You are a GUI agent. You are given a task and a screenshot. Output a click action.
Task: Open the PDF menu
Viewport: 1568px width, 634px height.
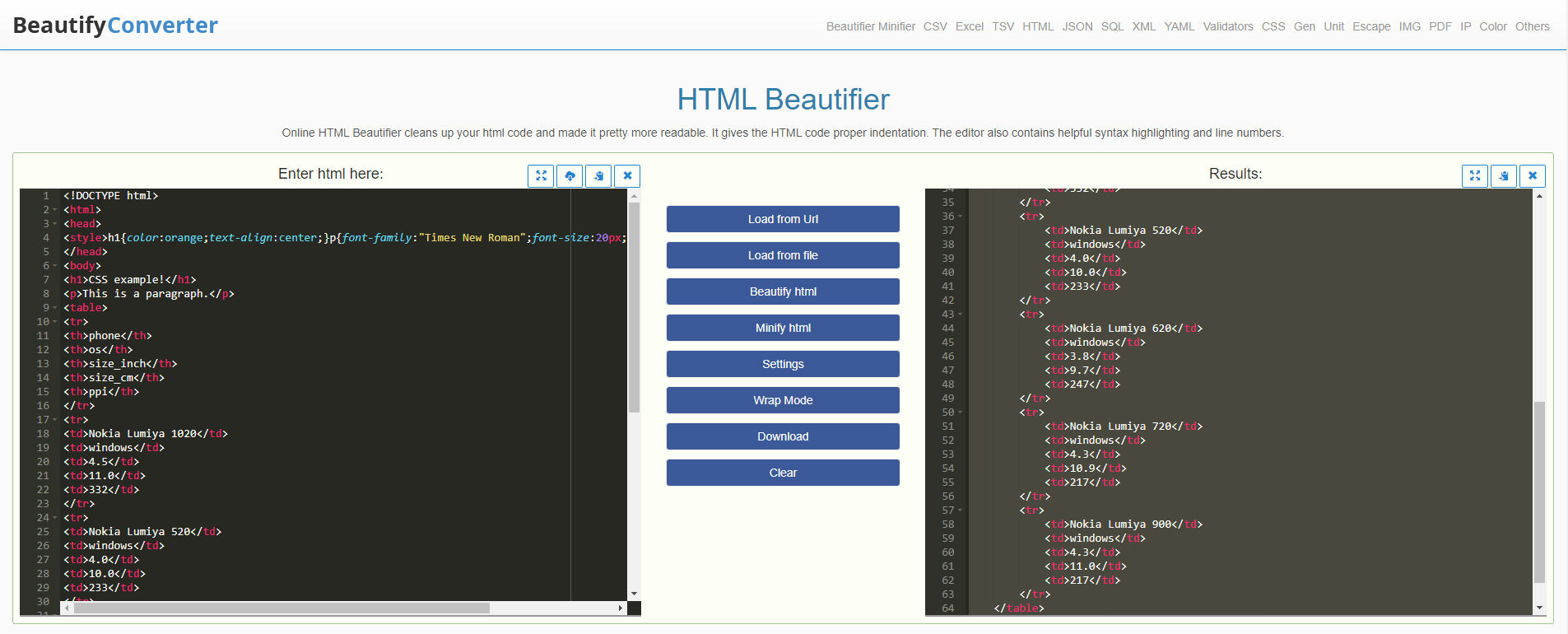coord(1440,26)
